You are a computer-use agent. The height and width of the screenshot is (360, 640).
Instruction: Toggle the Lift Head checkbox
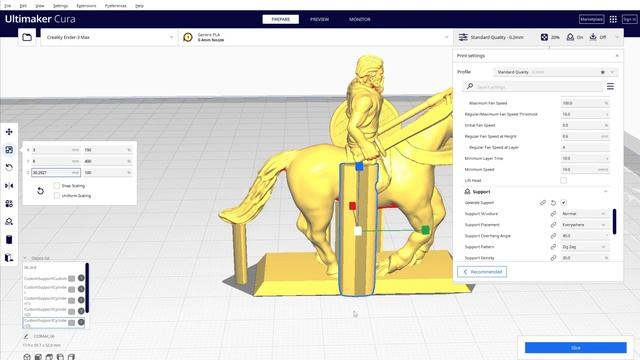[564, 180]
